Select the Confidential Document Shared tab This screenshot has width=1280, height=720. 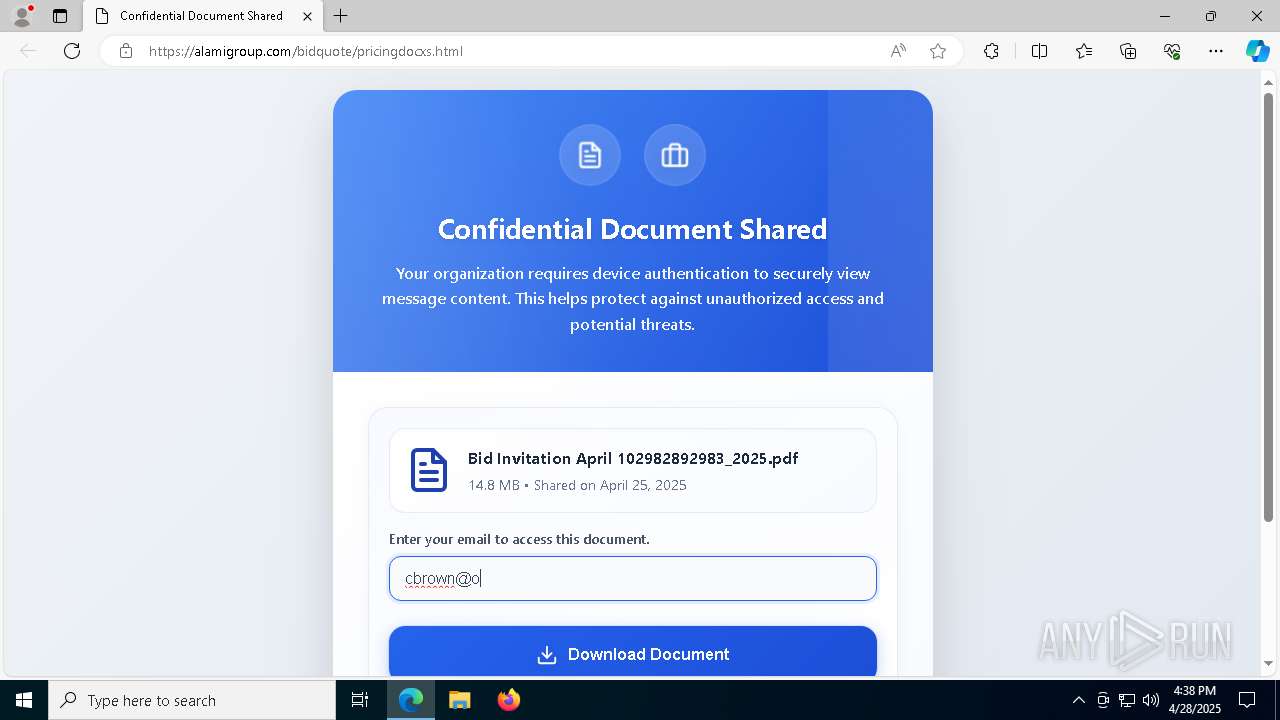[x=203, y=16]
